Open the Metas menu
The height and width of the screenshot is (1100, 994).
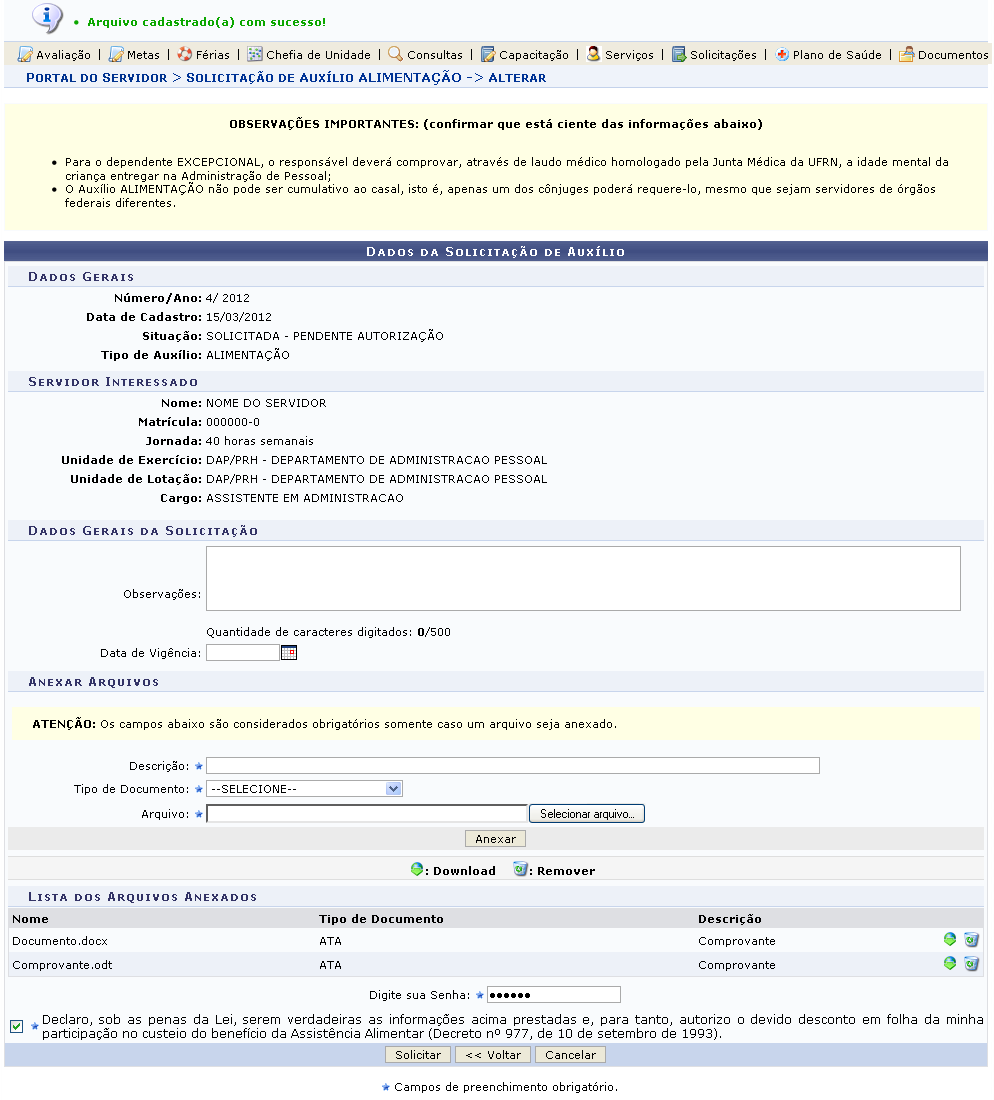click(x=143, y=55)
